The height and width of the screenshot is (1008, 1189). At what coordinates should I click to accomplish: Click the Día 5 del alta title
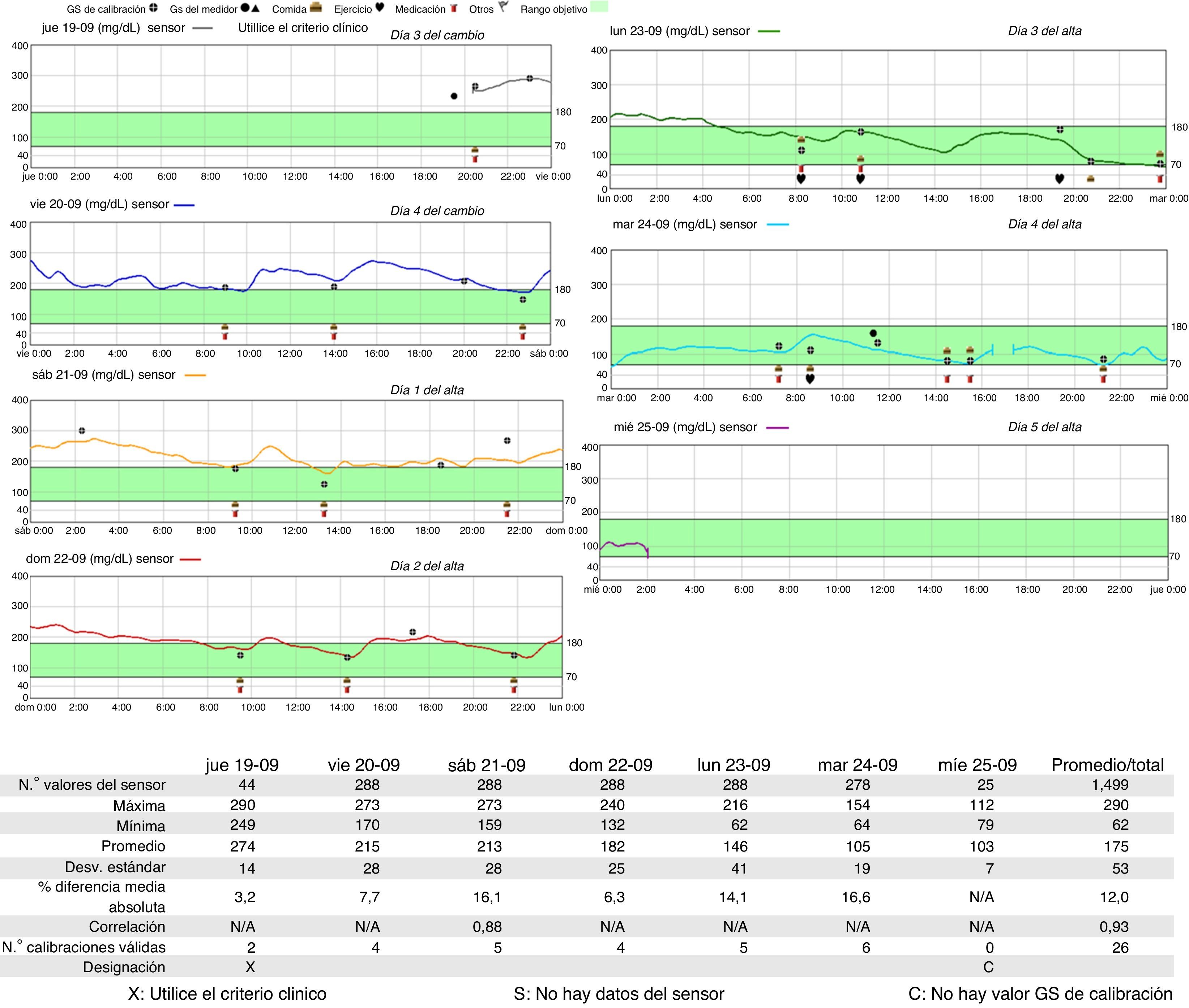pos(1044,427)
